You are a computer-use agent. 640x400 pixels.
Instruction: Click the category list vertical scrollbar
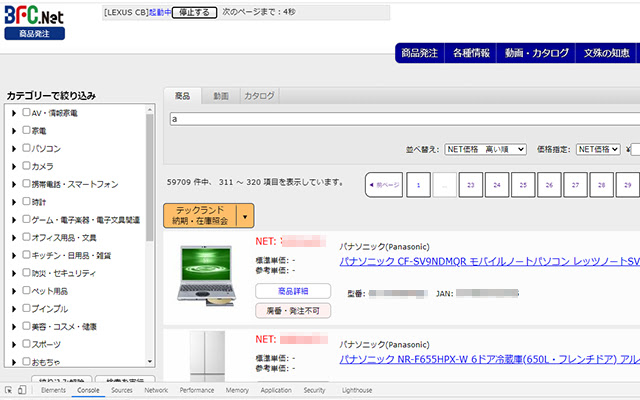150,178
